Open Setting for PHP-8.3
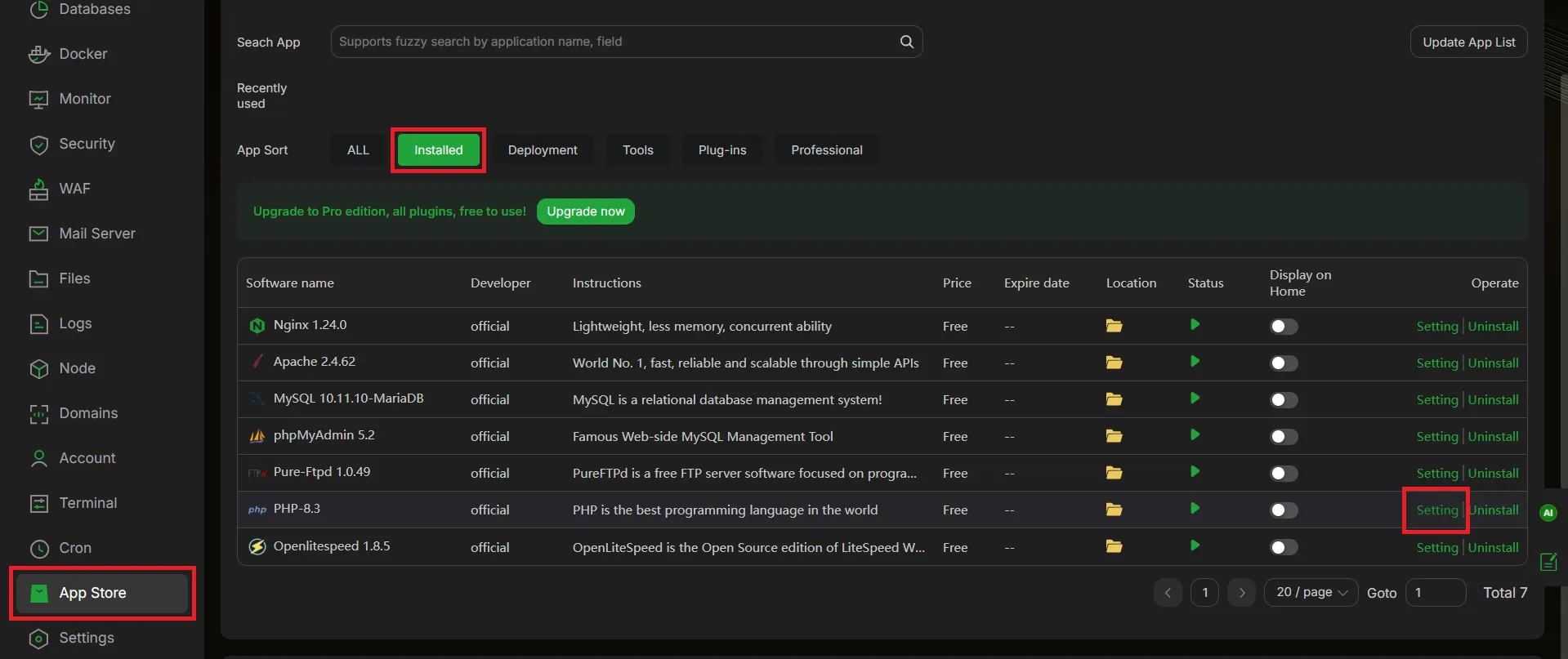 (x=1437, y=510)
